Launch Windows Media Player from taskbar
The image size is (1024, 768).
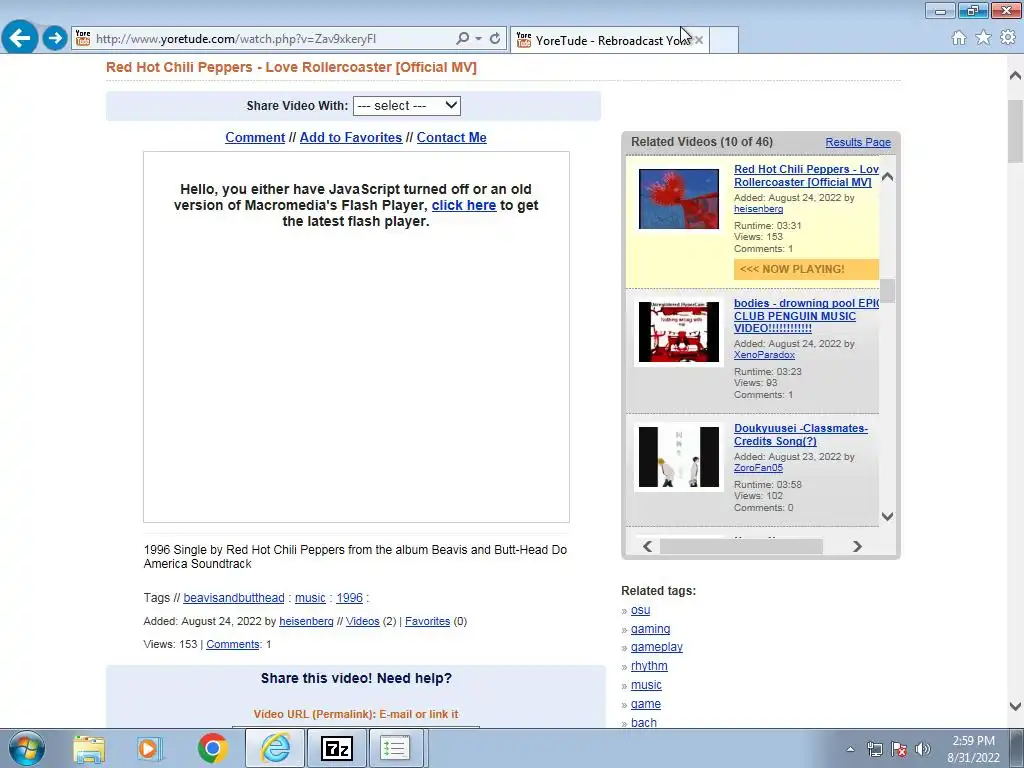click(x=150, y=748)
